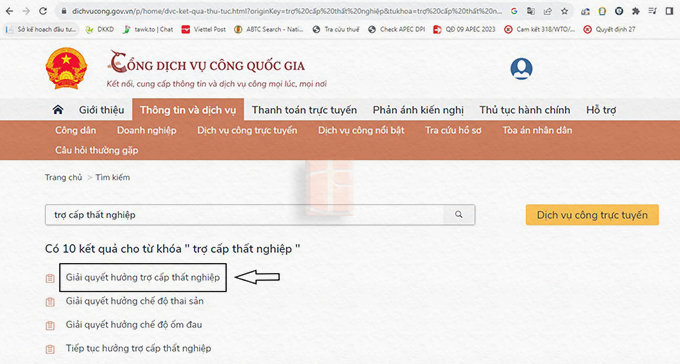Open the Hỗ trợ menu
The height and width of the screenshot is (364, 680).
click(601, 110)
